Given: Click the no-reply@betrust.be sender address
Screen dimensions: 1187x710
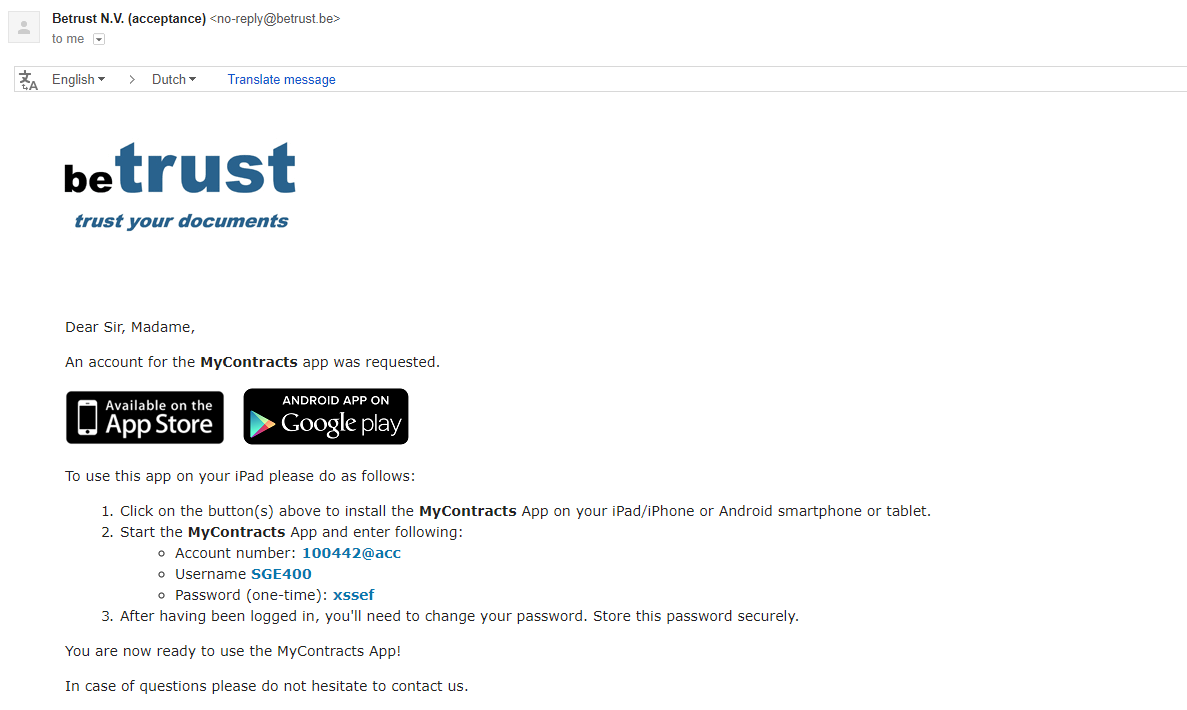Looking at the screenshot, I should tap(275, 19).
